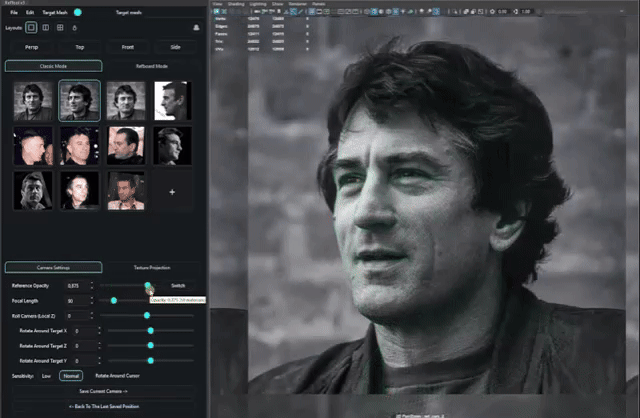Image resolution: width=640 pixels, height=418 pixels.
Task: Switch to the Texture Projection tab
Action: coord(153,268)
